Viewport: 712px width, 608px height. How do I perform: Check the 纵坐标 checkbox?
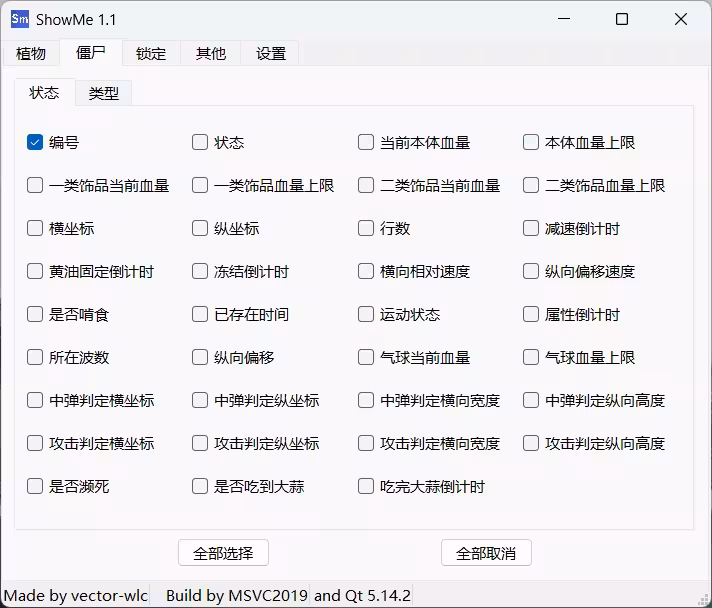(x=200, y=228)
